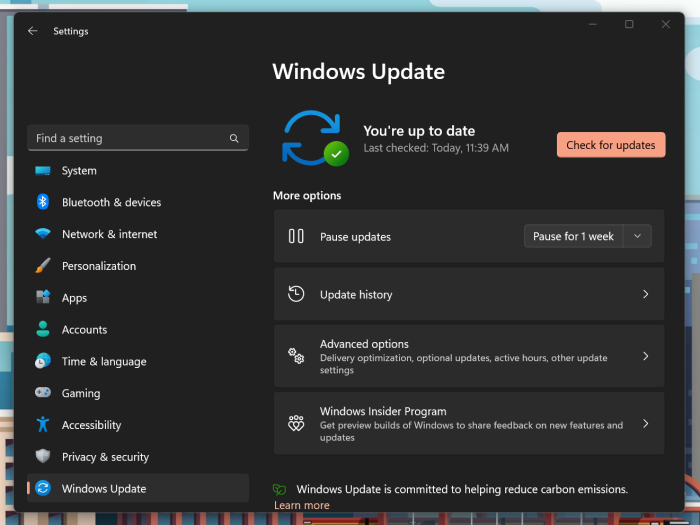This screenshot has height=525, width=700.
Task: Click the Pause updates label
Action: coord(355,237)
